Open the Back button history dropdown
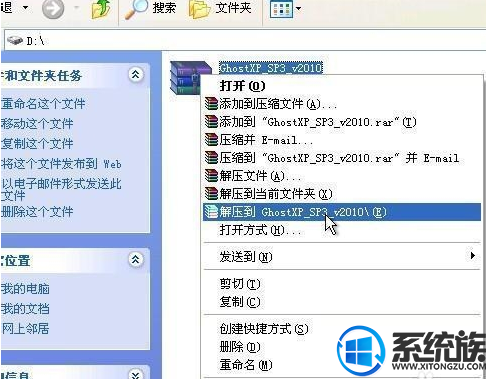The image size is (486, 379). coord(25,7)
